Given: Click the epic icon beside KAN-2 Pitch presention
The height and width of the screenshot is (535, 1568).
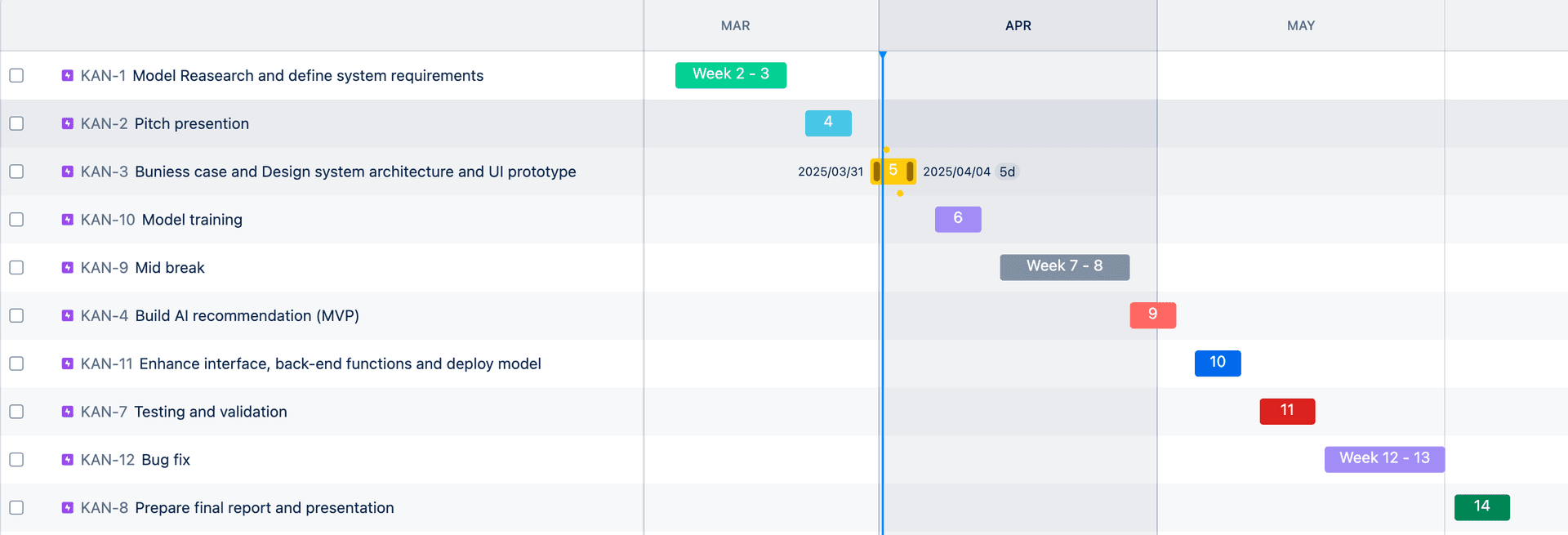Looking at the screenshot, I should (x=68, y=123).
